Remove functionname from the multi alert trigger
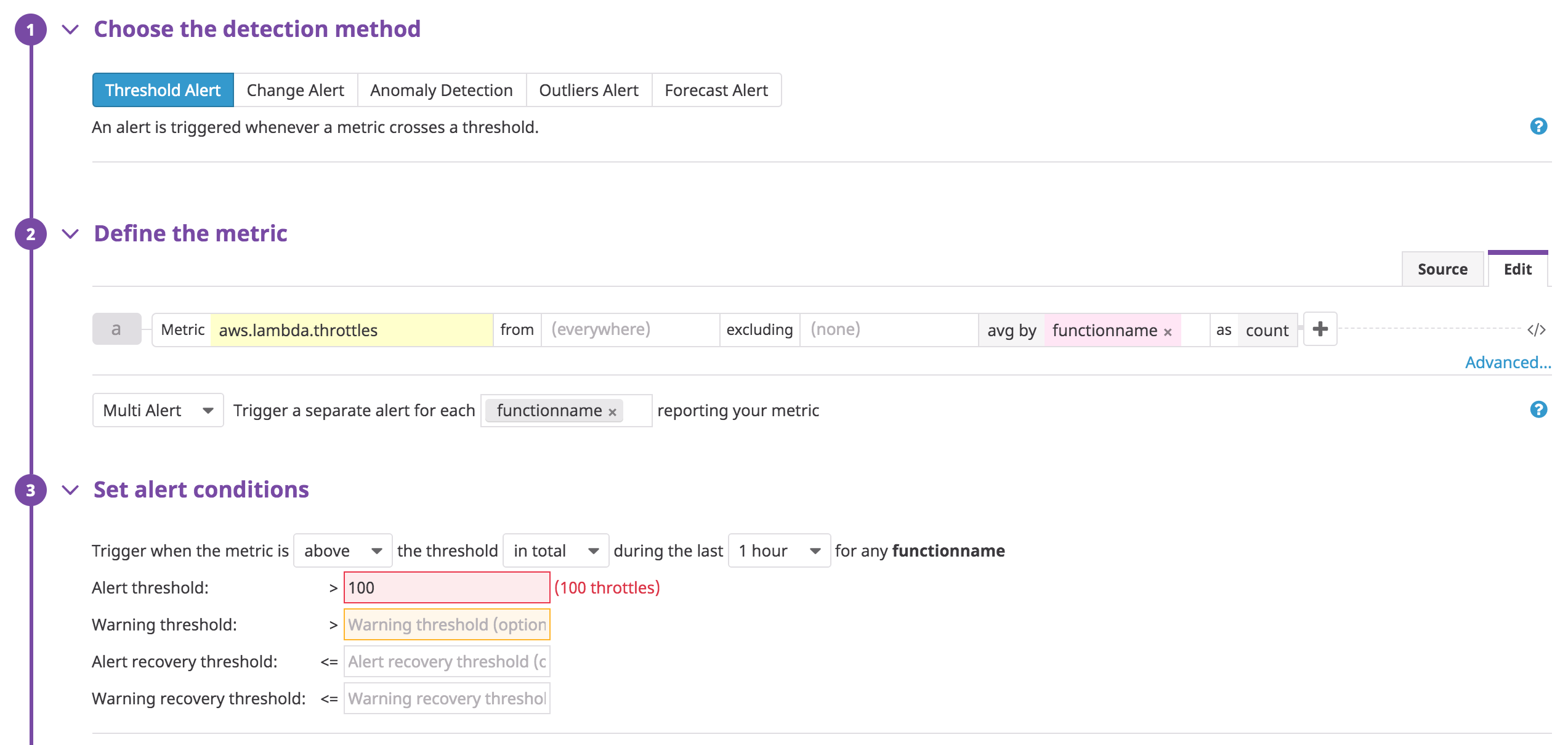 [x=612, y=411]
